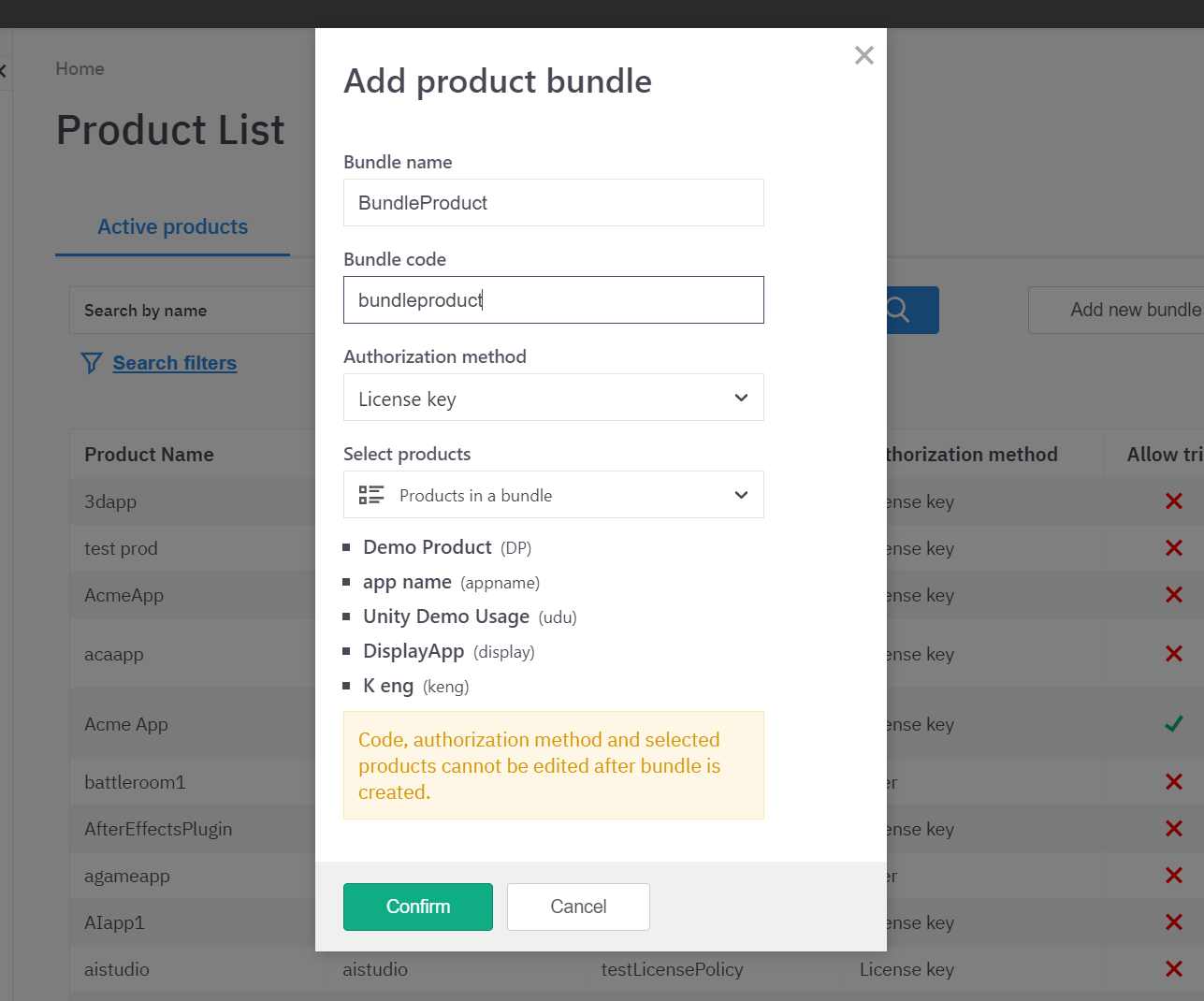Click the list icon in Select products

click(371, 495)
